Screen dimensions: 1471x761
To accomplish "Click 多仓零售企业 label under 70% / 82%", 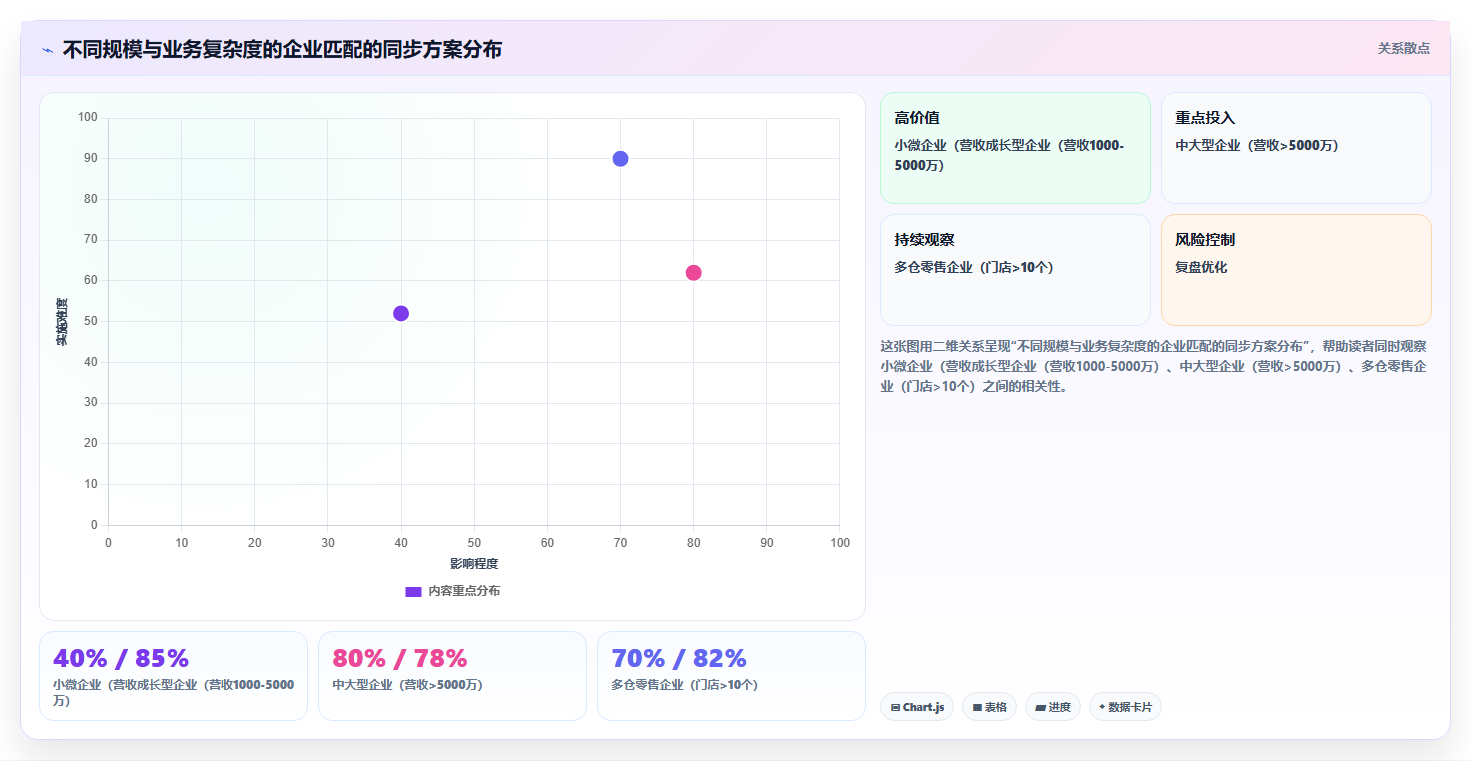I will pos(685,685).
